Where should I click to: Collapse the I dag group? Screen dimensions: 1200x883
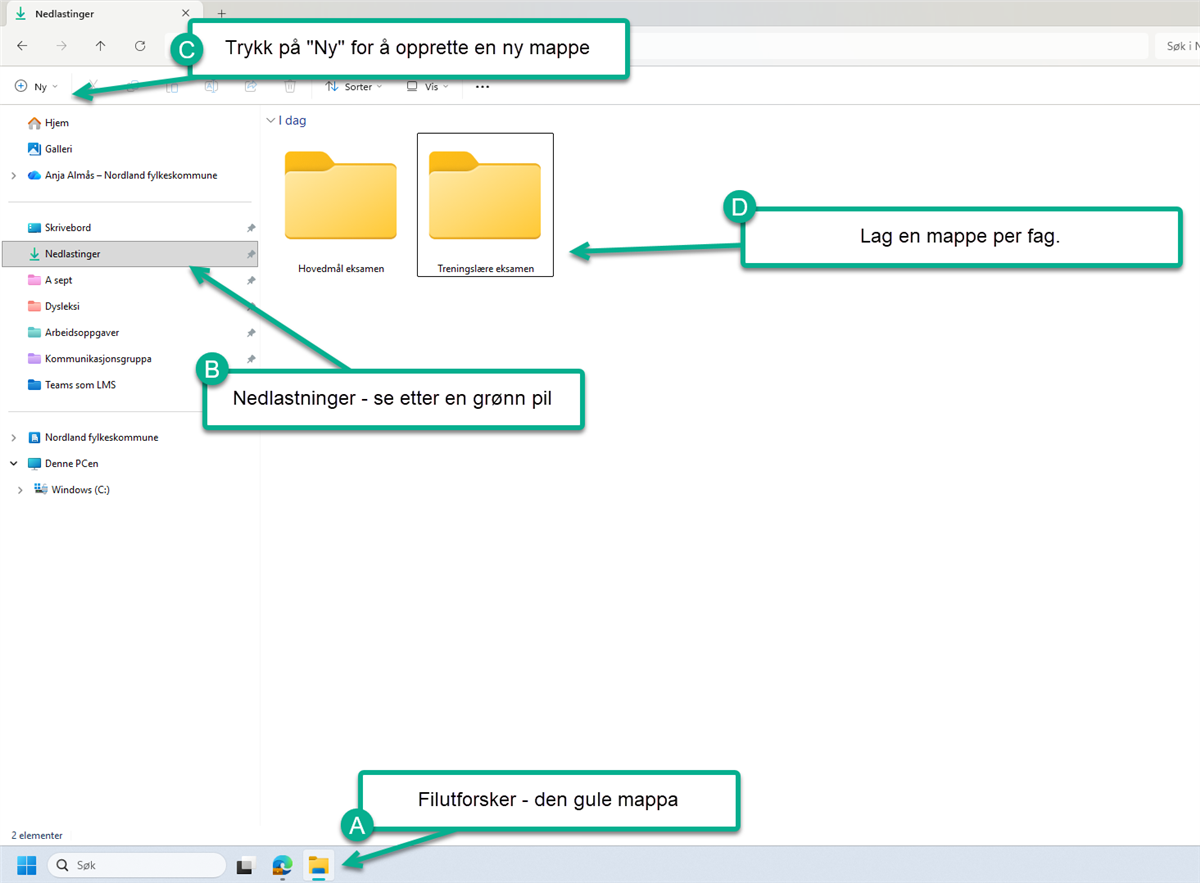pos(270,120)
